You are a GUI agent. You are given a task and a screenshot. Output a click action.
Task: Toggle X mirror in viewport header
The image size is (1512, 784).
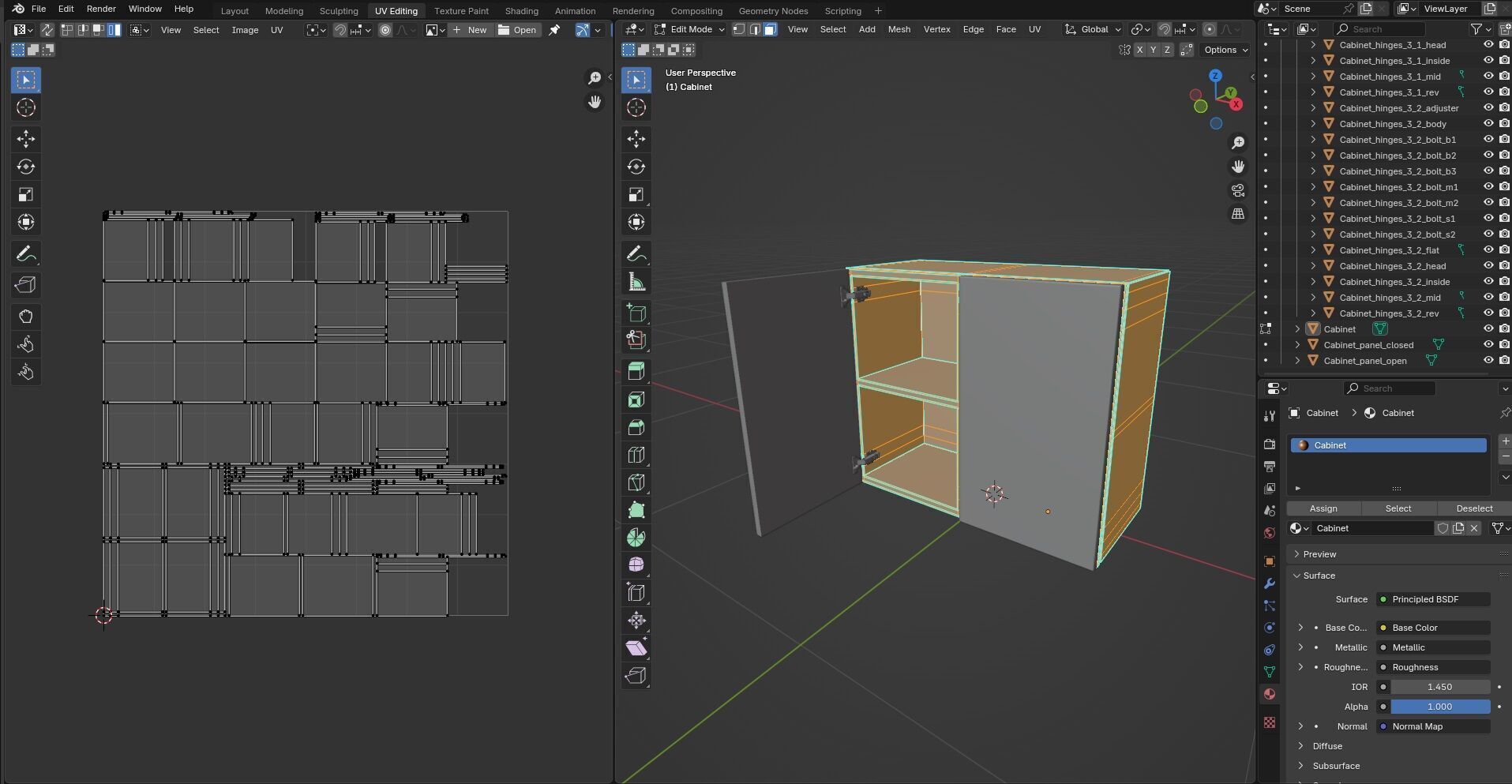(1139, 50)
